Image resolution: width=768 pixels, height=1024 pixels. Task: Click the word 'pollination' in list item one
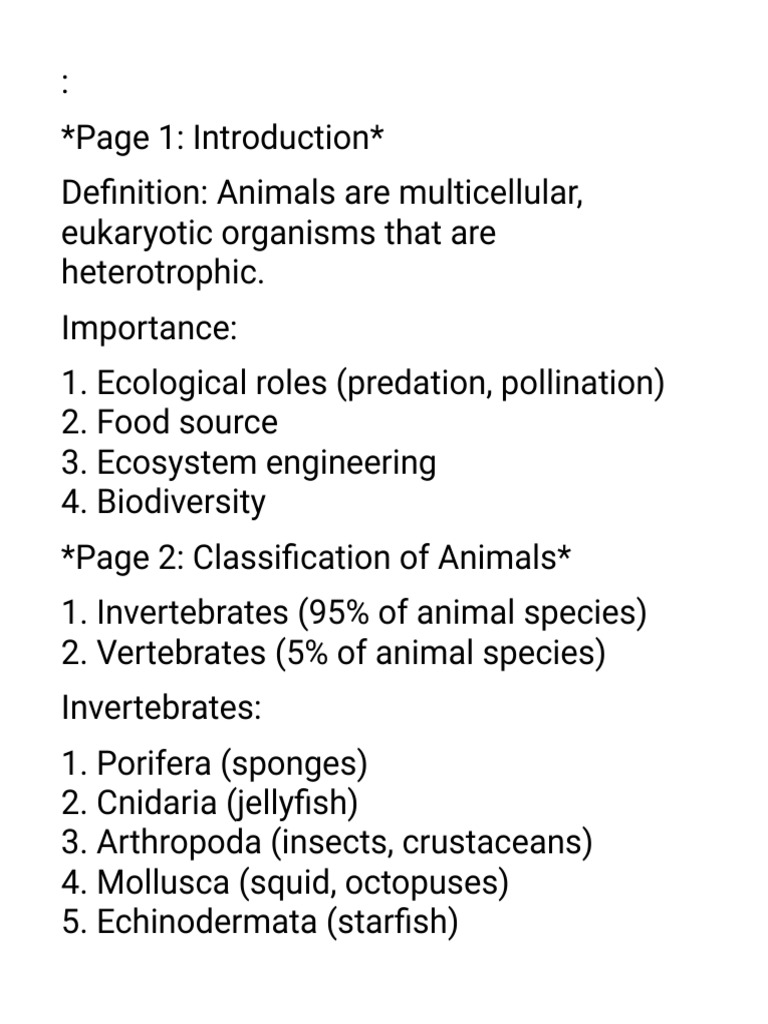pos(577,383)
